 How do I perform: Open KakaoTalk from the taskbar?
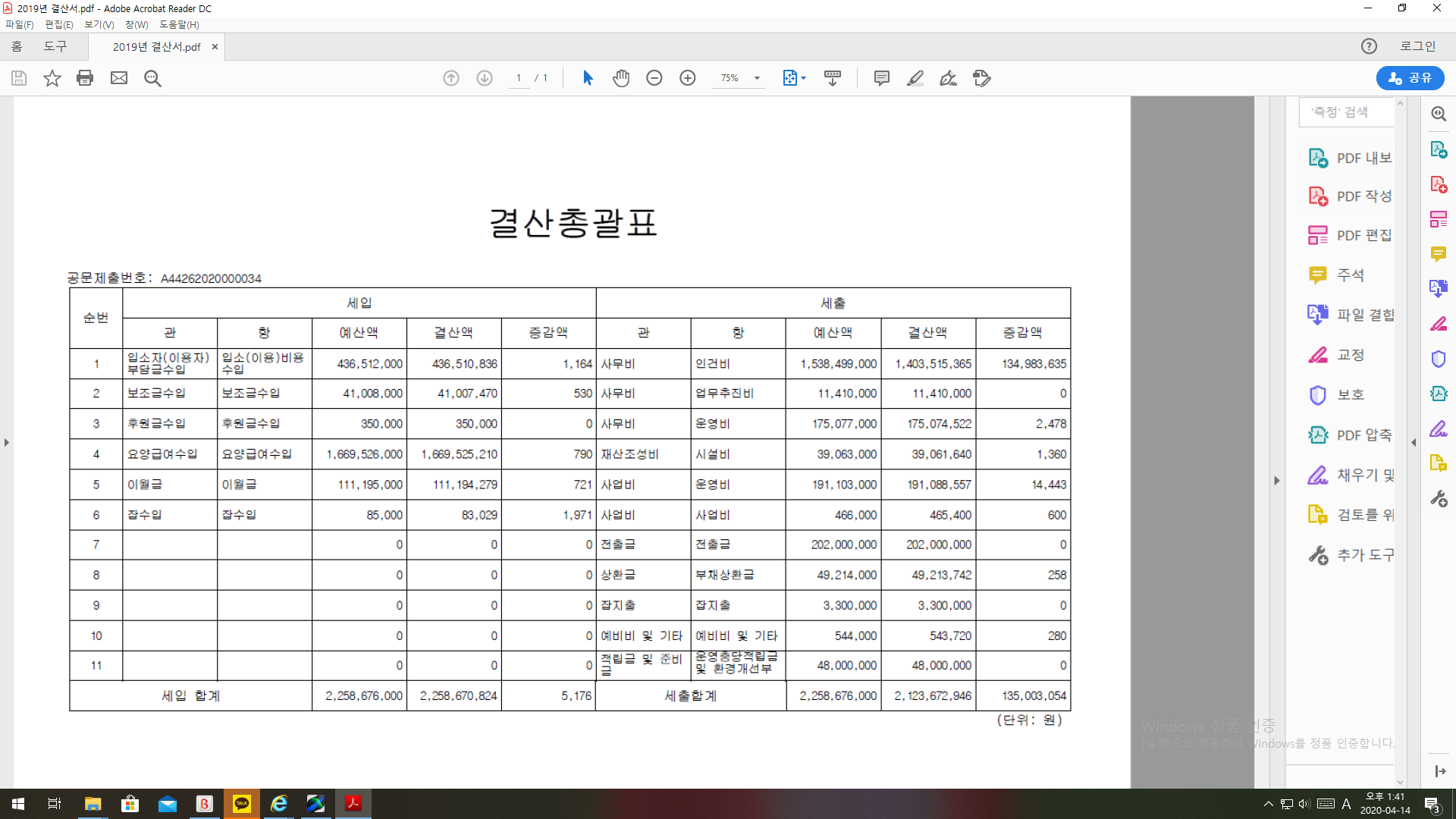[x=242, y=804]
